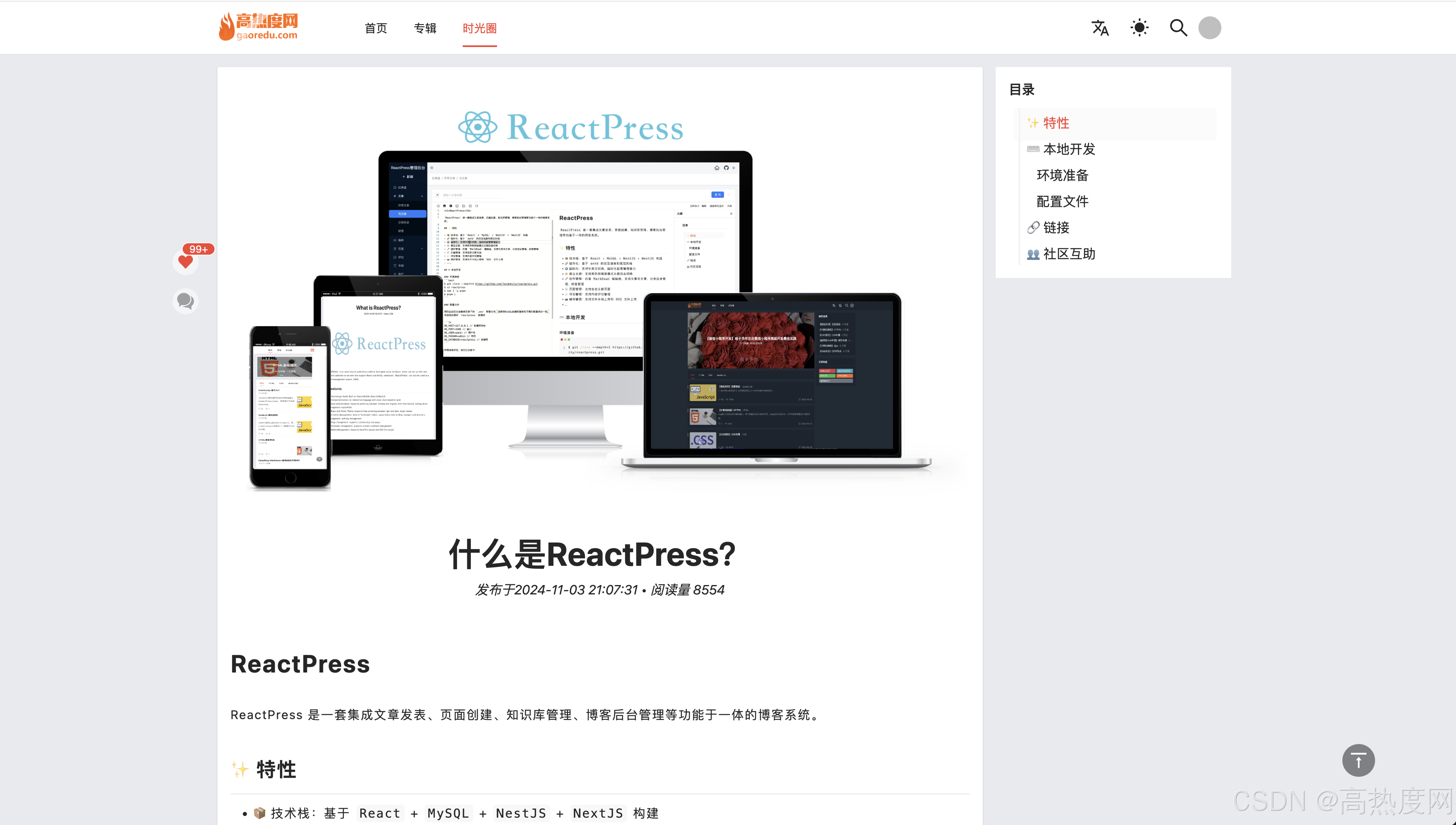Open search with the magnifier icon
Image resolution: width=1456 pixels, height=825 pixels.
click(x=1178, y=28)
